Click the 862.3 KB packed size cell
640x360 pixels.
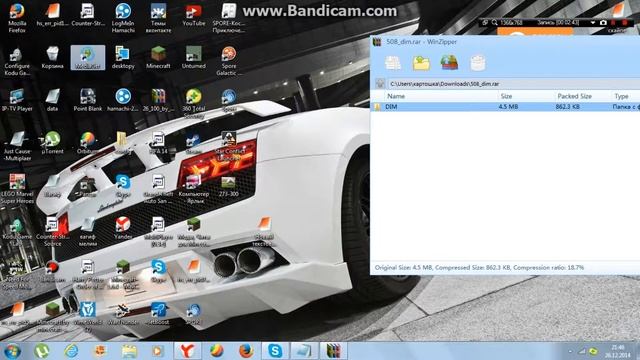point(568,107)
